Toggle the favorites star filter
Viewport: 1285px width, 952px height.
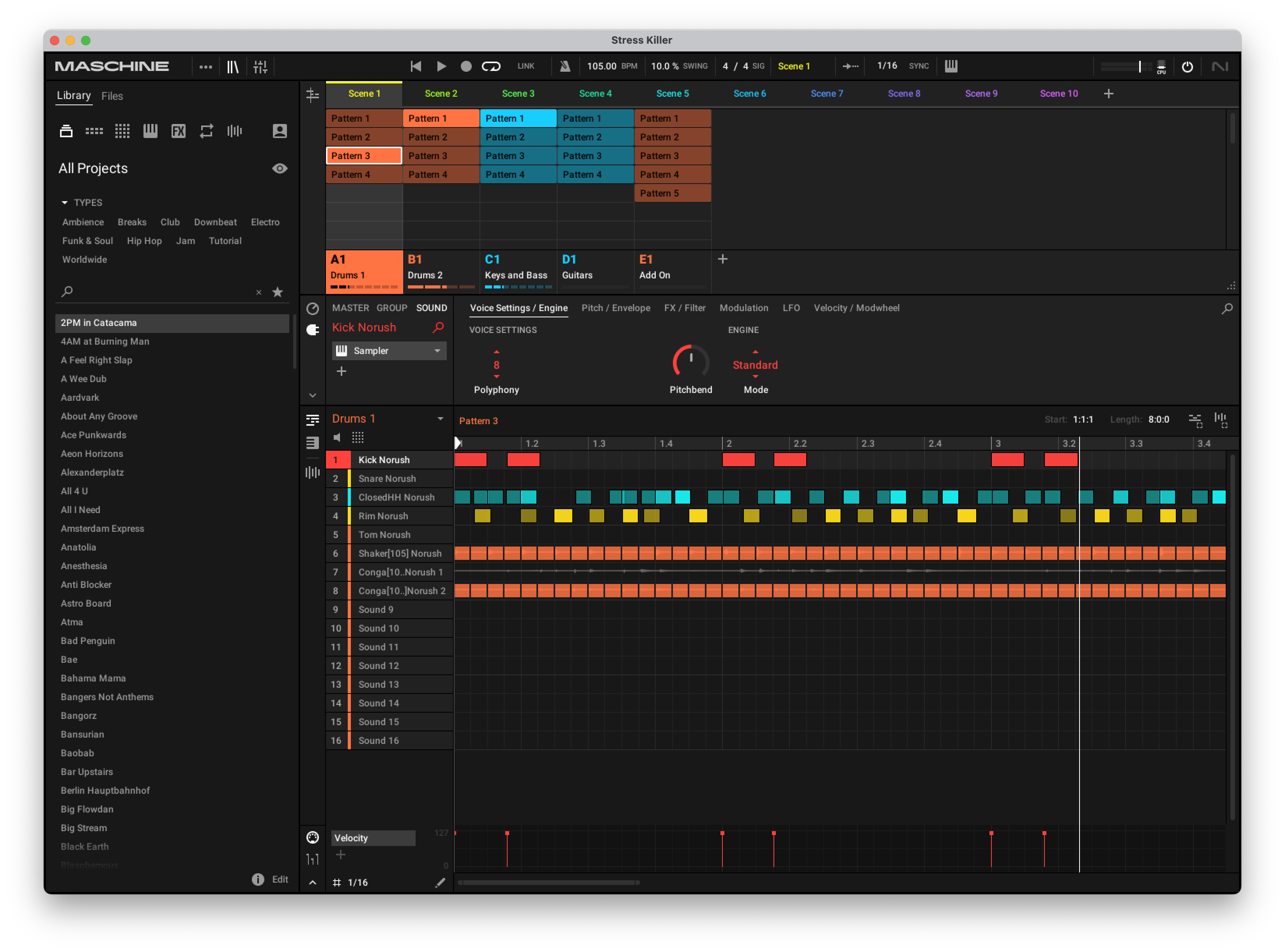point(278,292)
